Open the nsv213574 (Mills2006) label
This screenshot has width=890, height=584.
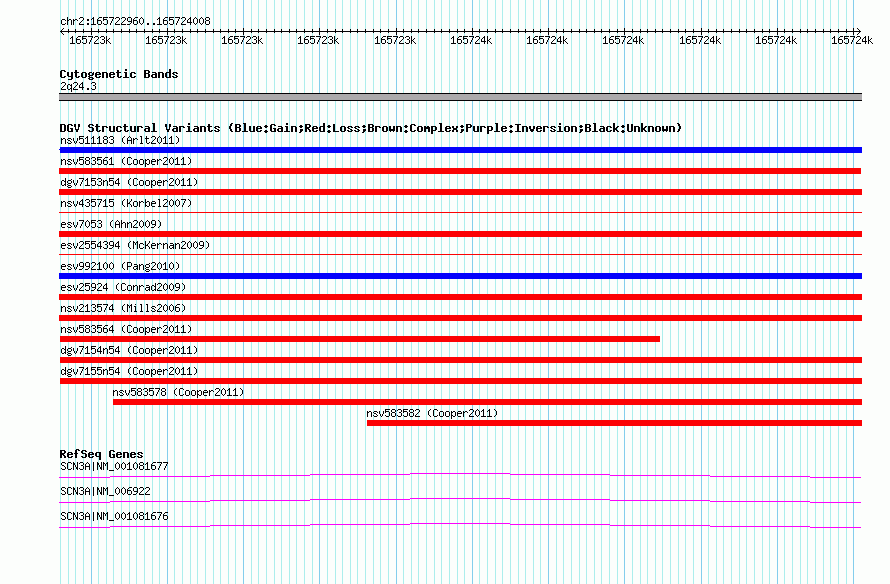pyautogui.click(x=123, y=308)
